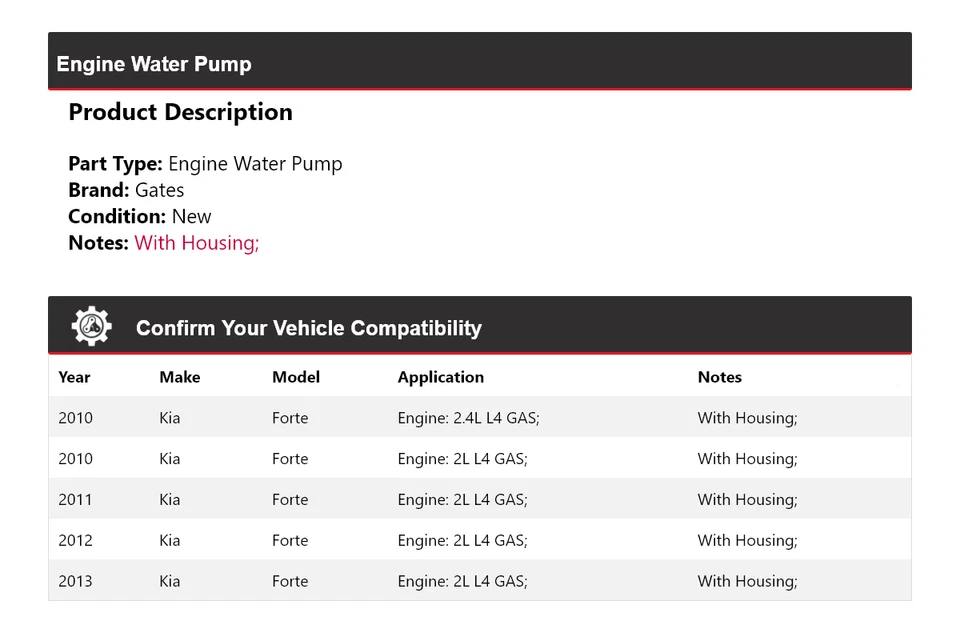Screen dimensions: 960x633
Task: Click the Notes column header
Action: pyautogui.click(x=720, y=377)
